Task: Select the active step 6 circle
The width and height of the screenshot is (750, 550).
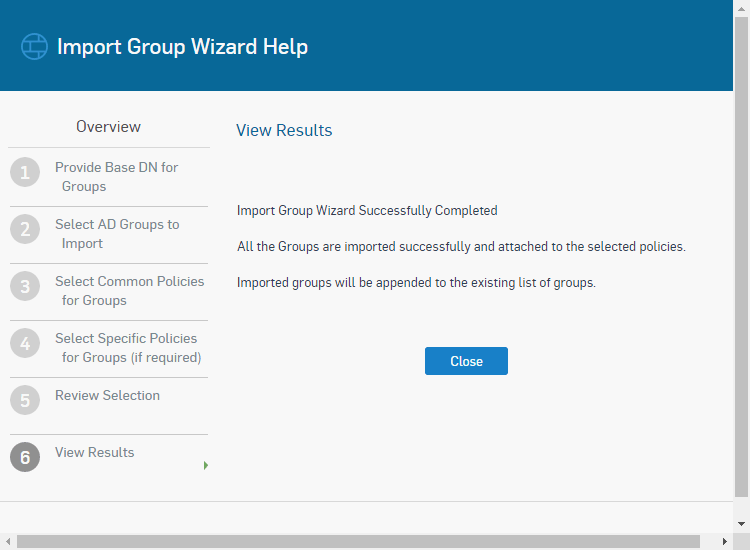Action: tap(25, 457)
